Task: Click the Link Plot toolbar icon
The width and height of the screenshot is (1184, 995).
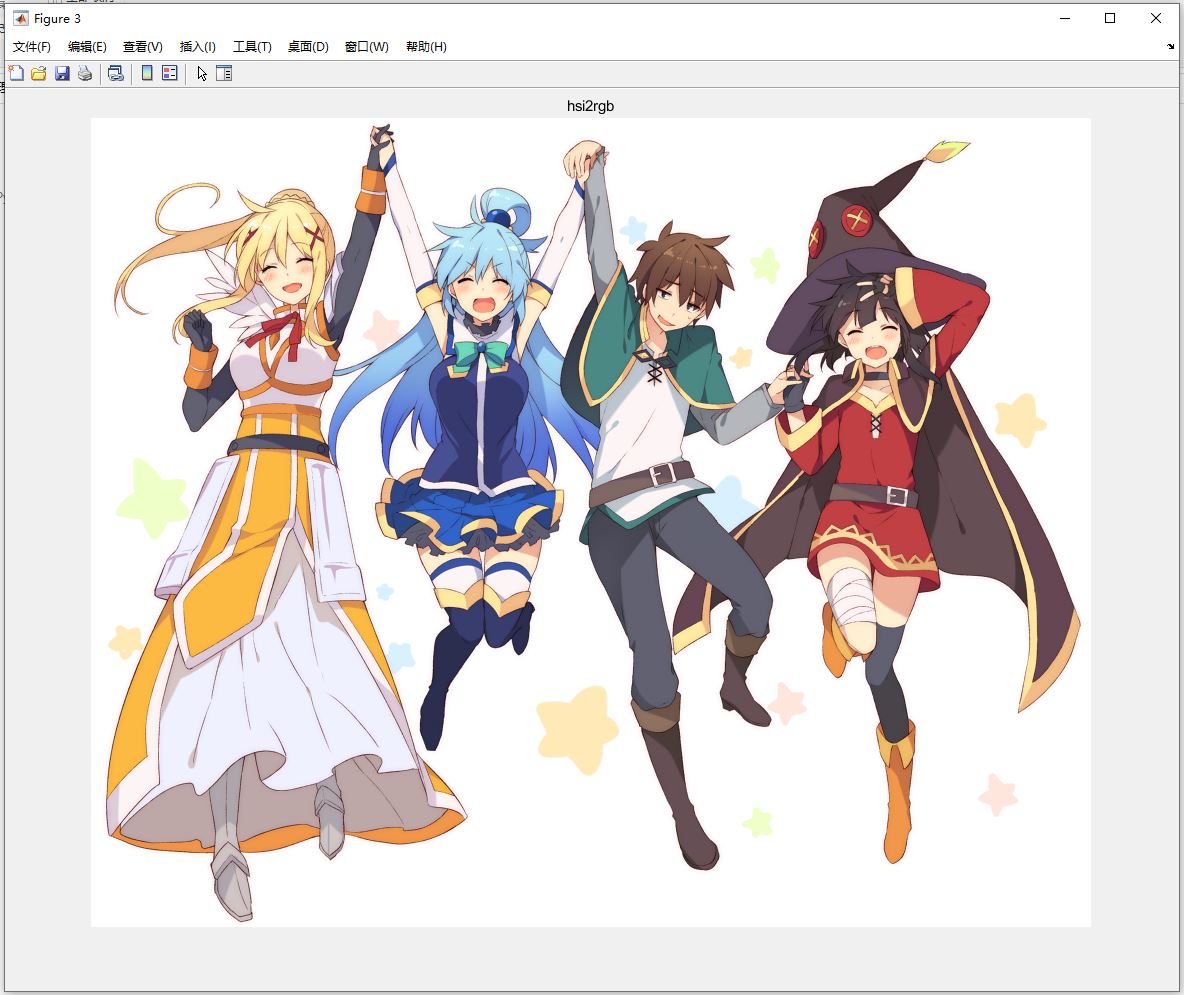Action: pyautogui.click(x=116, y=73)
